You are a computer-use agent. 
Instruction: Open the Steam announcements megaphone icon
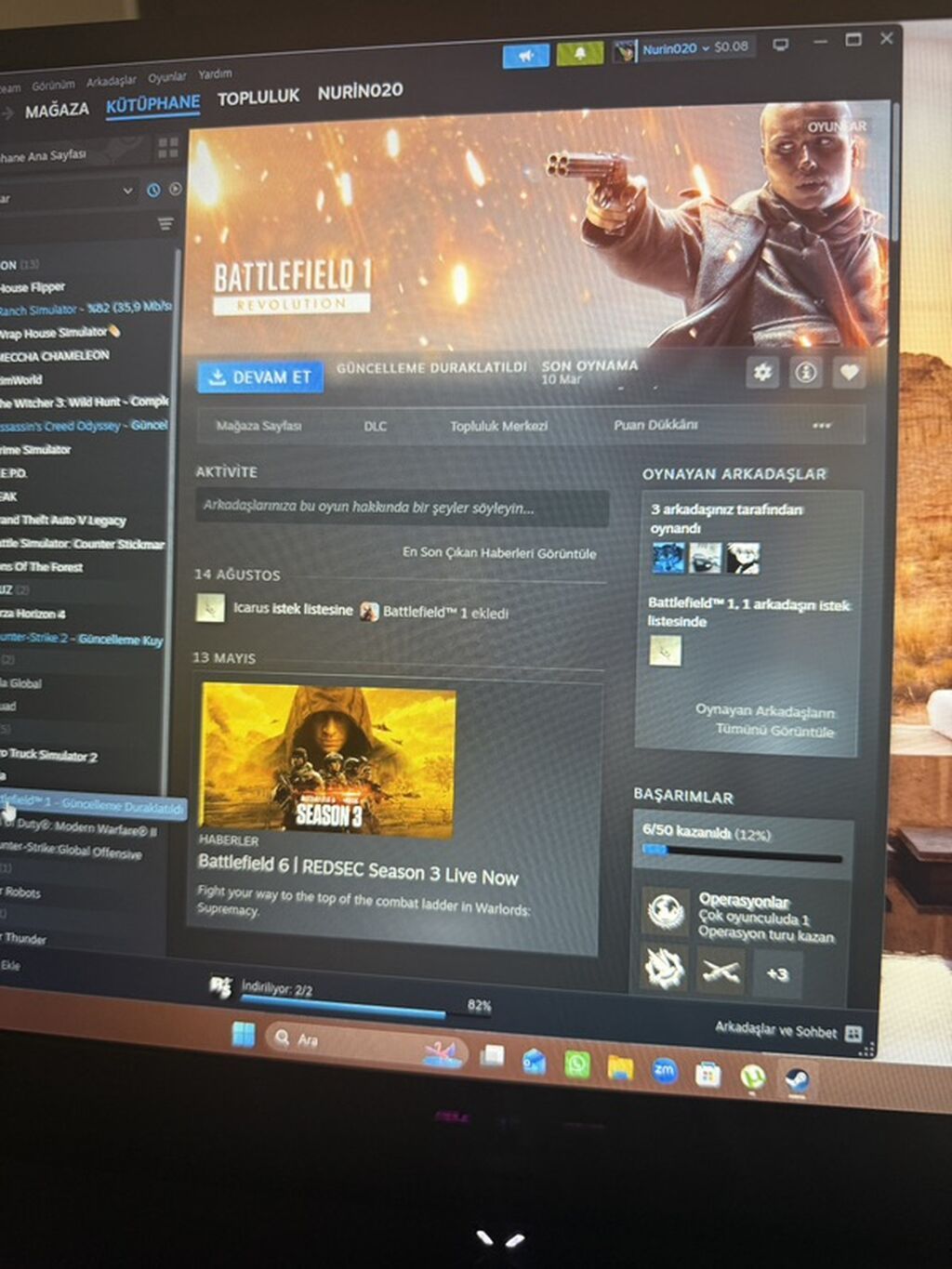pyautogui.click(x=525, y=55)
